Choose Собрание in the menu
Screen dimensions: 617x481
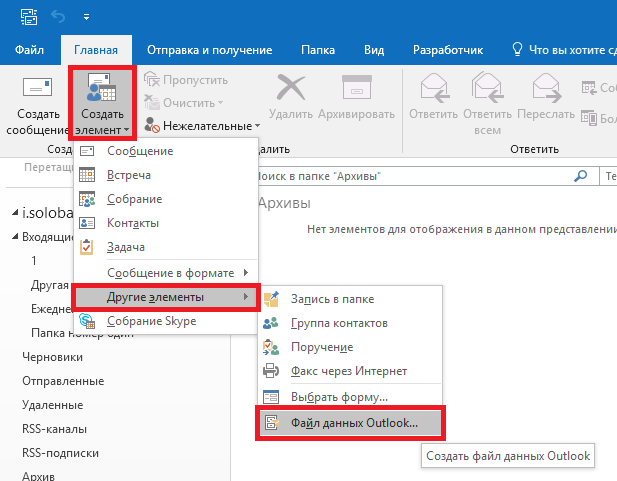click(166, 199)
